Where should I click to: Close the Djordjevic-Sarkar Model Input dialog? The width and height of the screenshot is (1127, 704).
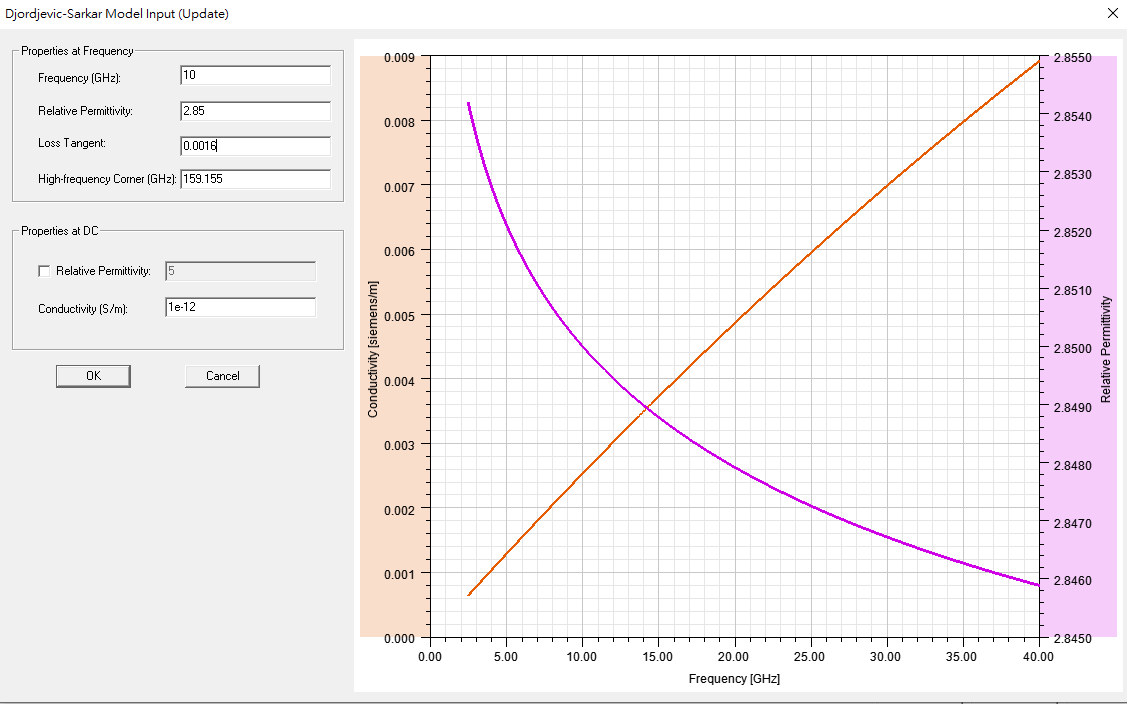1112,14
